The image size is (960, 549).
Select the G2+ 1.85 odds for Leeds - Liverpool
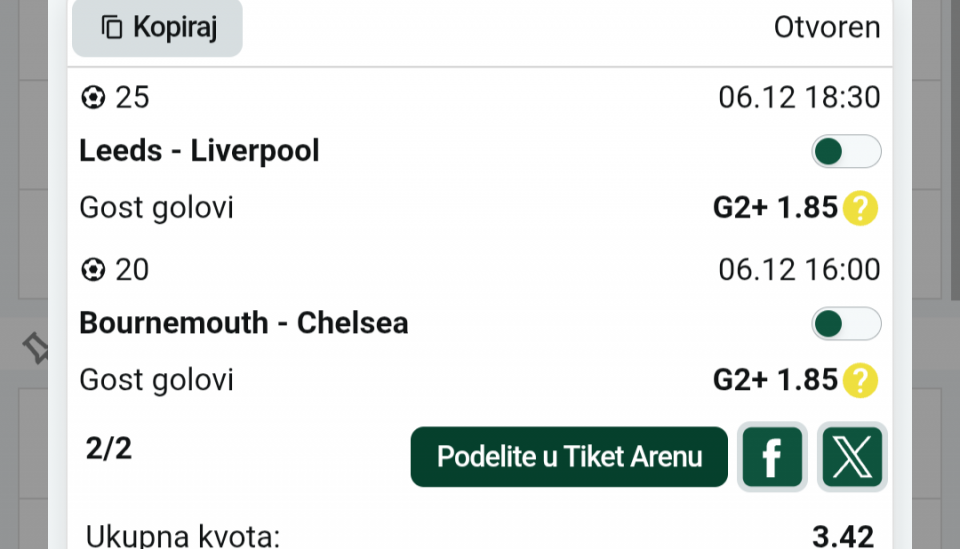click(x=774, y=208)
